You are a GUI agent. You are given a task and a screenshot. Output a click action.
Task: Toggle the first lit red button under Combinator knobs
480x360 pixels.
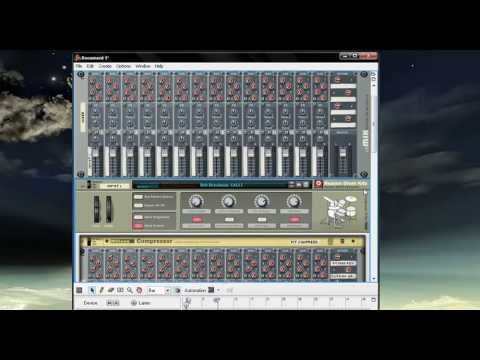(x=197, y=219)
